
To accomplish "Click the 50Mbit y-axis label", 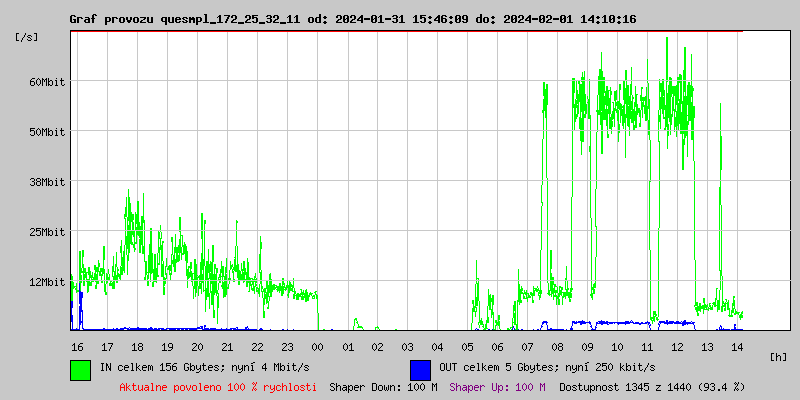I will click(47, 132).
